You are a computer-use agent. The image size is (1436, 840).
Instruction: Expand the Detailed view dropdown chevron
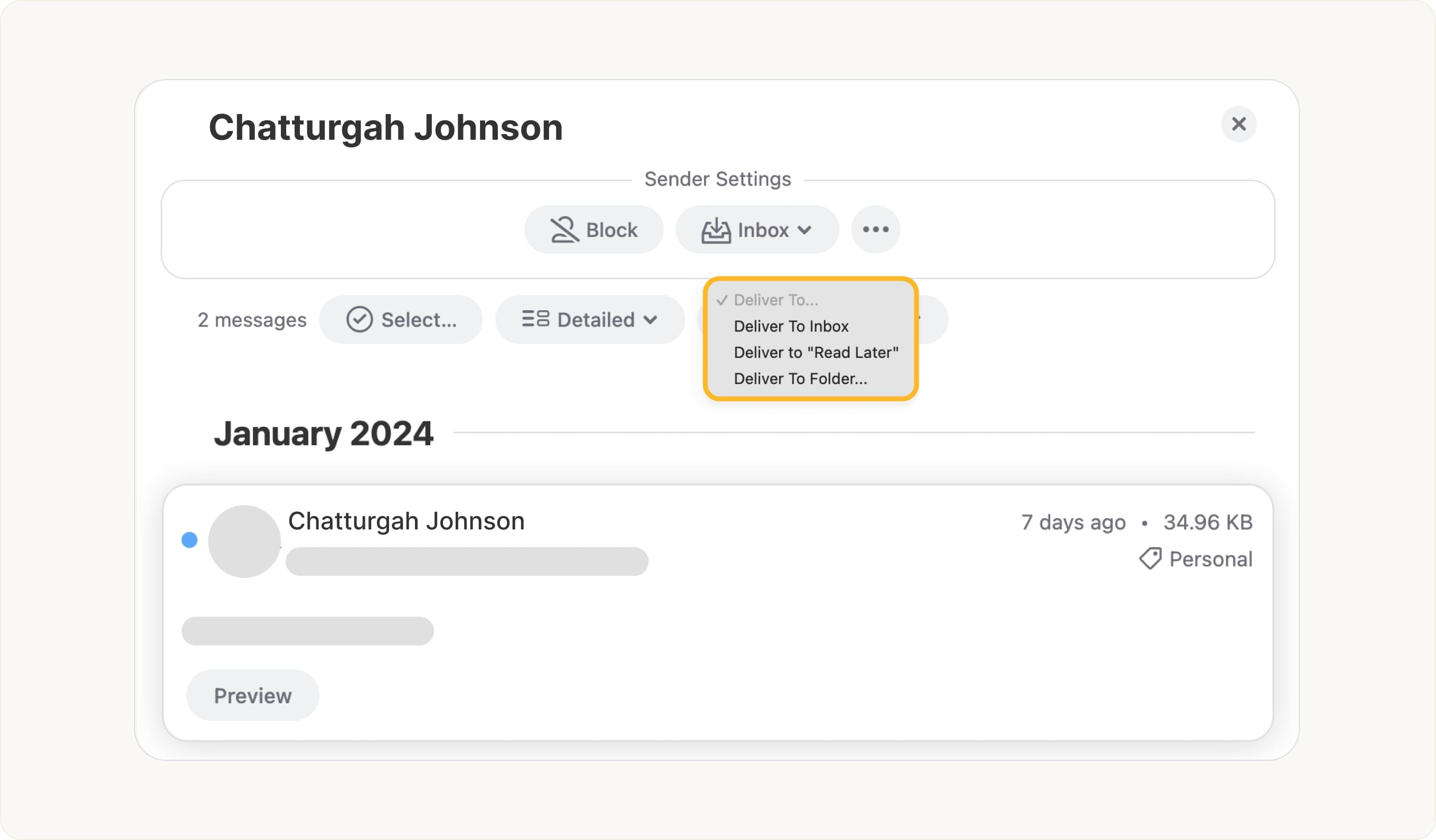650,320
